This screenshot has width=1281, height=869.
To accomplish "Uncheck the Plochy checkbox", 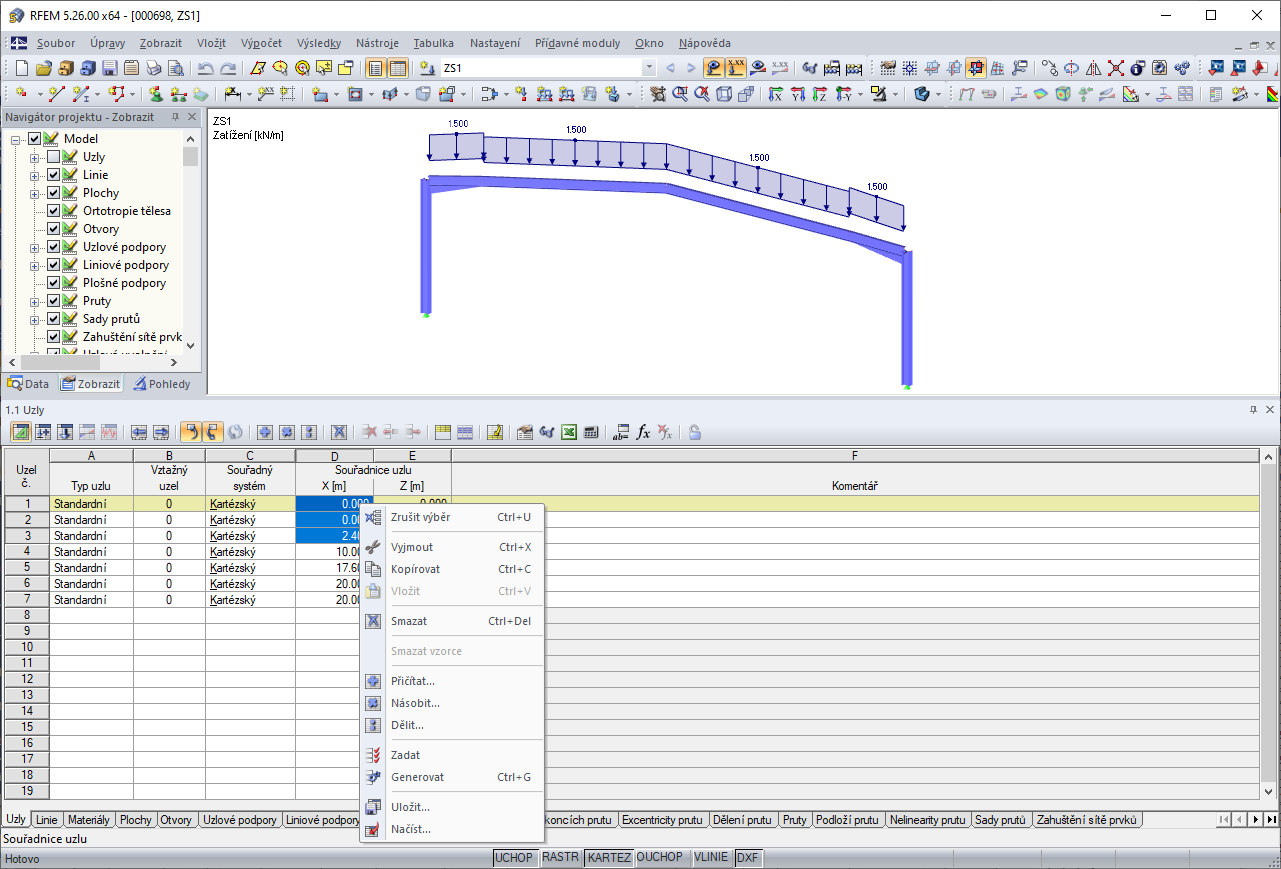I will (53, 193).
